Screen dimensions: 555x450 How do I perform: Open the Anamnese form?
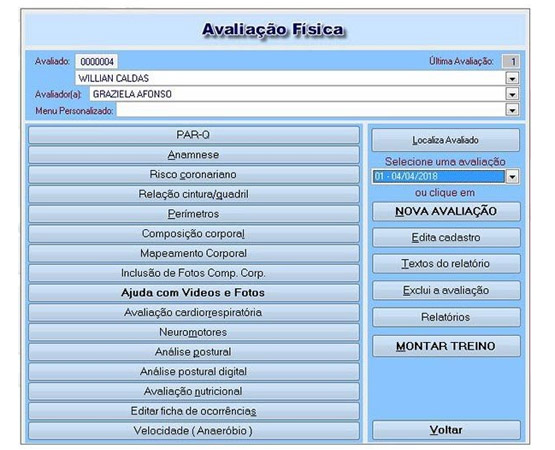point(194,155)
